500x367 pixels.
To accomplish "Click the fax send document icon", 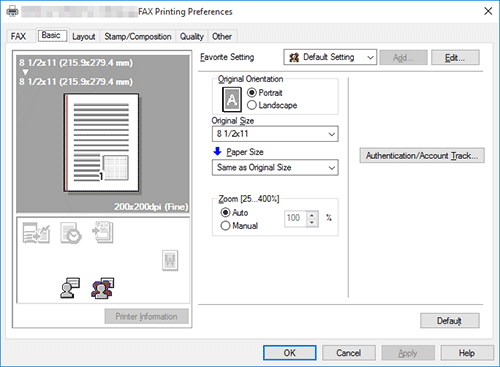I will pos(36,233).
